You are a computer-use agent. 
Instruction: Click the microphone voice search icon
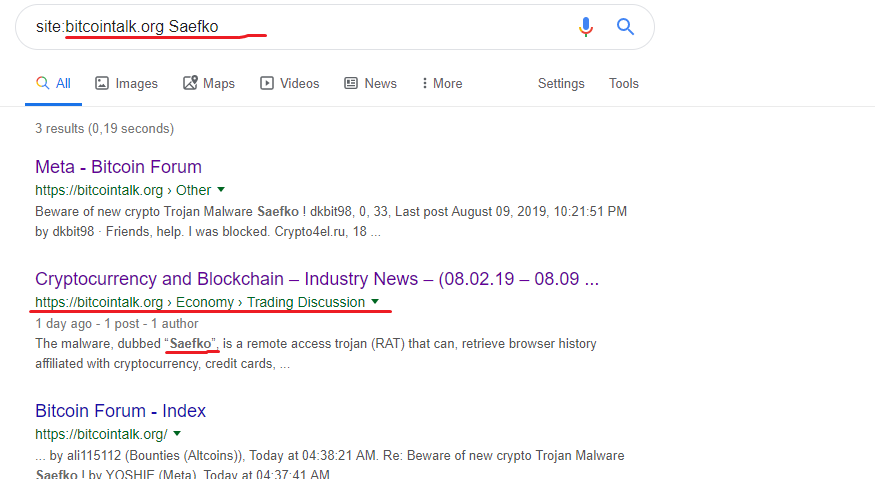[x=585, y=27]
